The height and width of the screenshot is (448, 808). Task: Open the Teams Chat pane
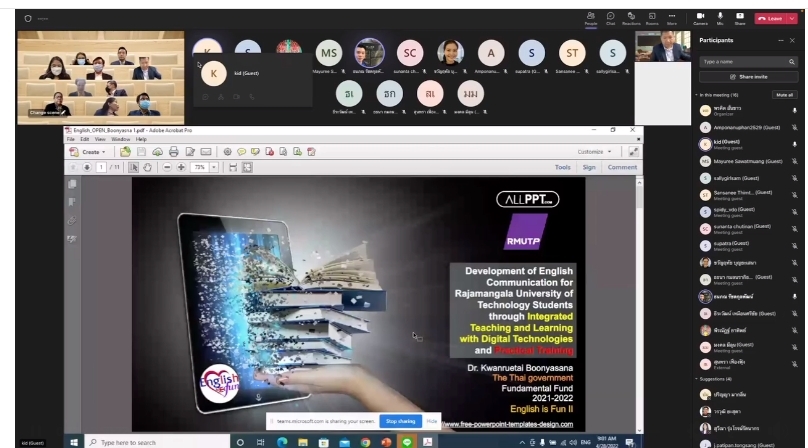point(611,19)
